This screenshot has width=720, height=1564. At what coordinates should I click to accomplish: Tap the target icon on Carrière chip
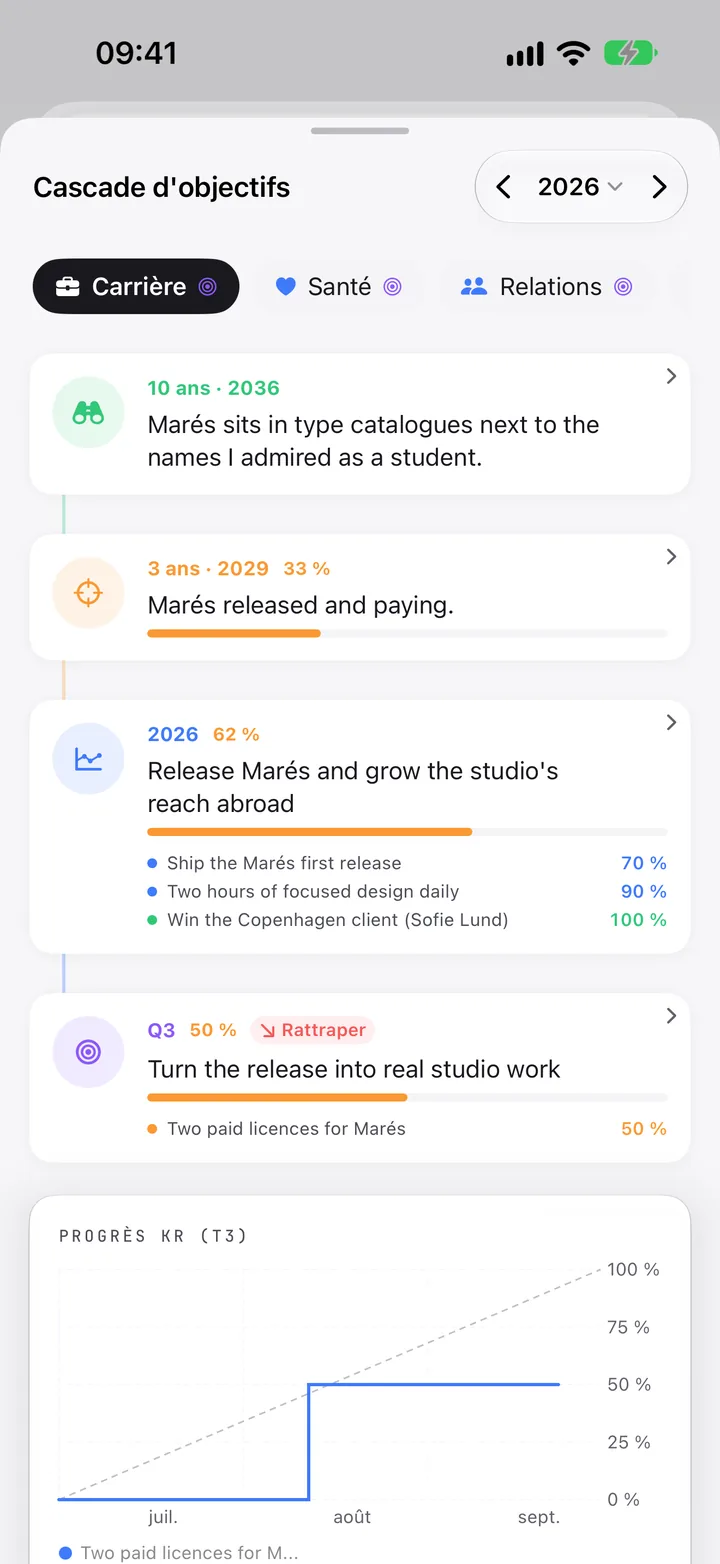(207, 287)
